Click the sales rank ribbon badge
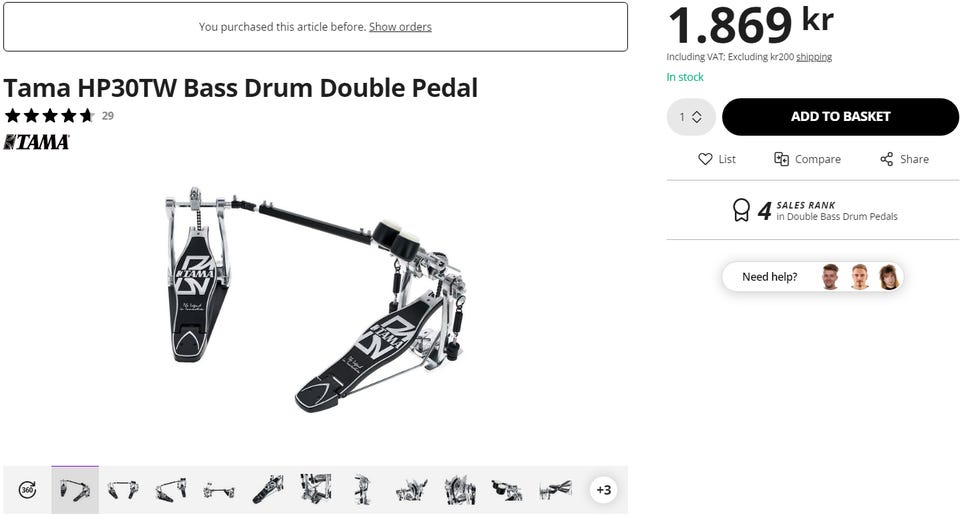This screenshot has width=960, height=516. (741, 210)
